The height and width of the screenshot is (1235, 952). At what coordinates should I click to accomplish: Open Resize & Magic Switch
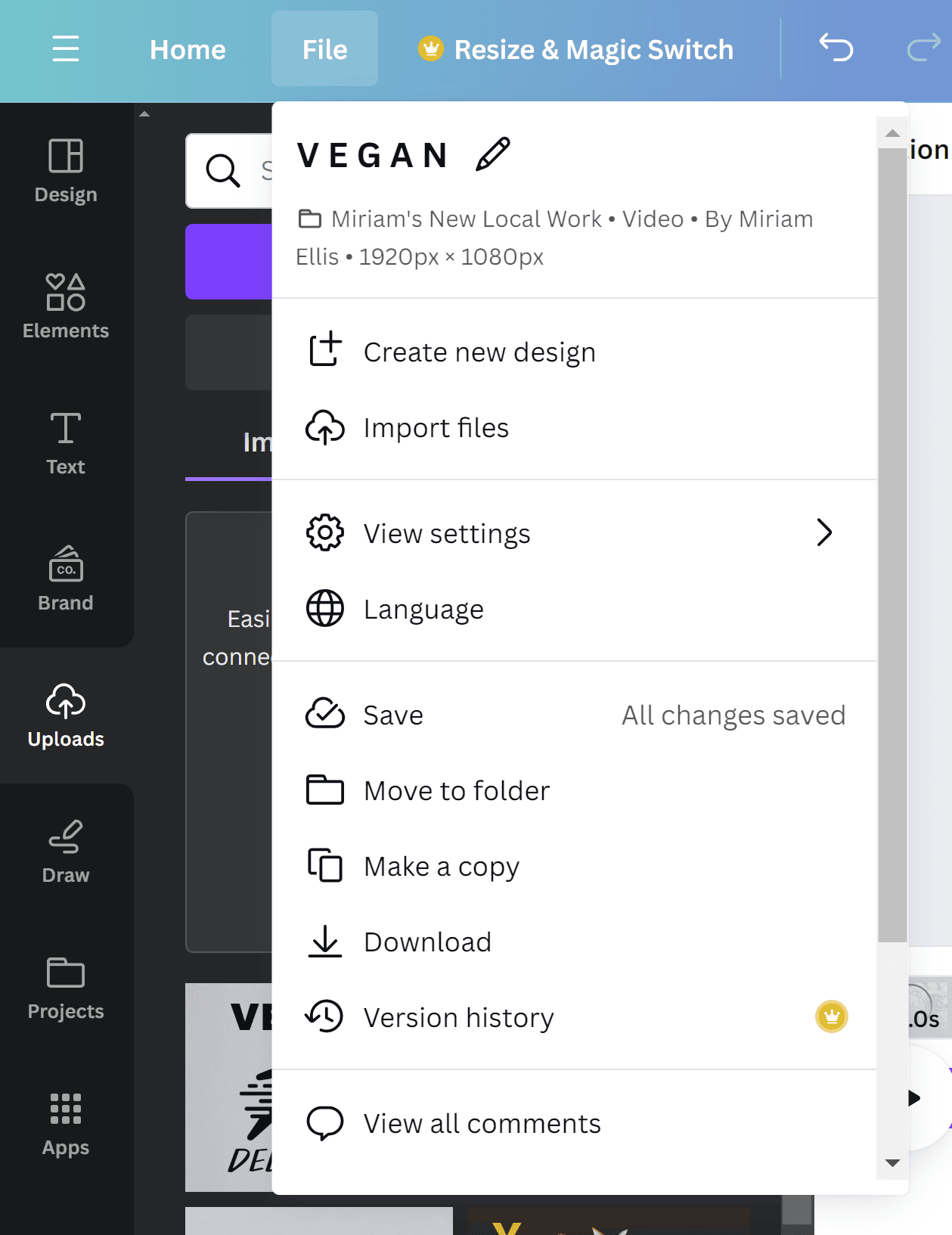pyautogui.click(x=576, y=49)
